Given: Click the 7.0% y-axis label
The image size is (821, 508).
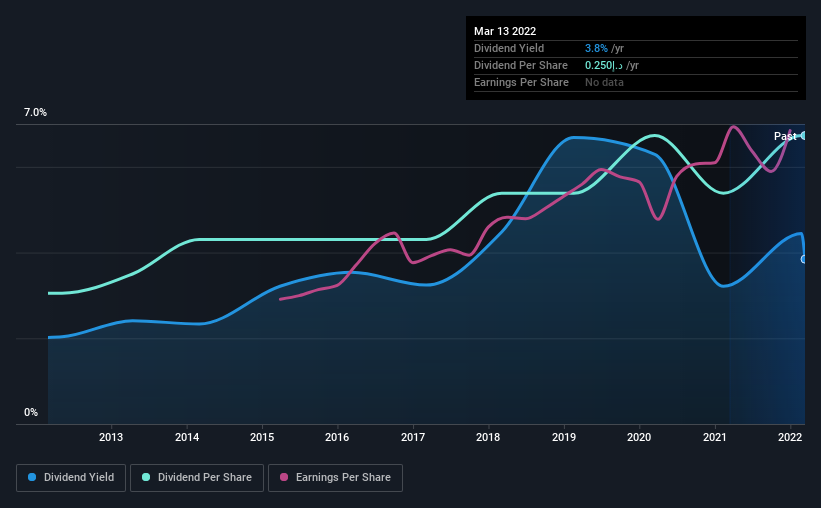Looking at the screenshot, I should pos(35,113).
